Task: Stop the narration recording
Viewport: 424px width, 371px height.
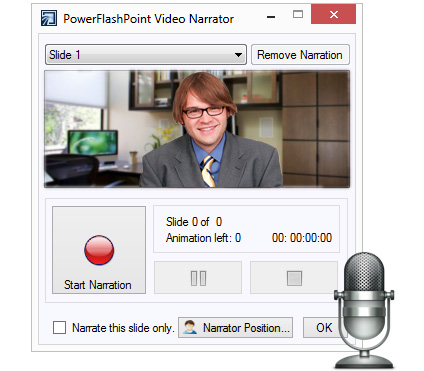Action: tap(294, 278)
